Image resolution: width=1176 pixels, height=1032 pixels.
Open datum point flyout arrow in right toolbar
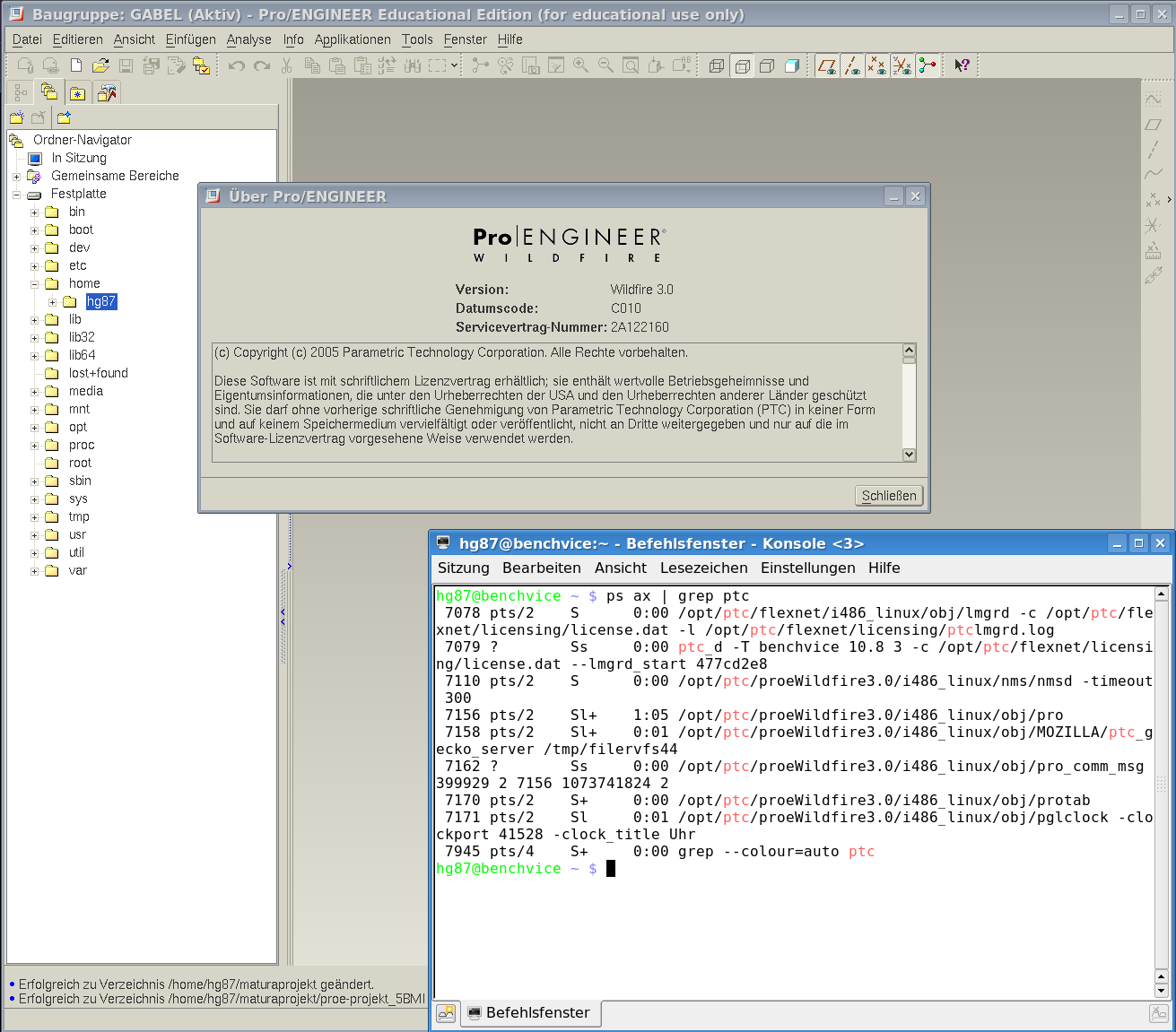[x=1169, y=199]
